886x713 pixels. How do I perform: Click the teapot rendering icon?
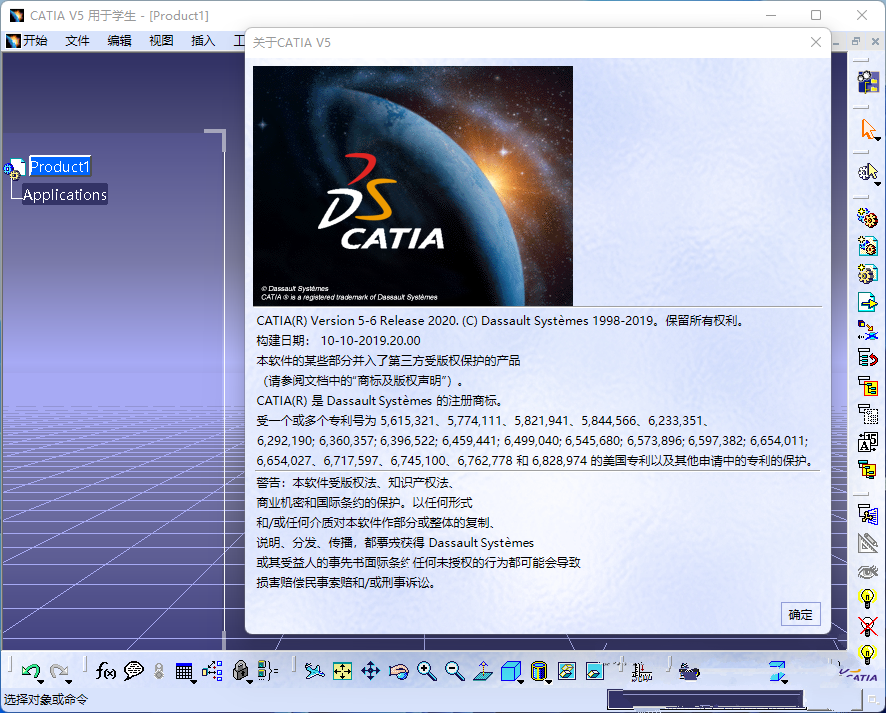pos(689,671)
